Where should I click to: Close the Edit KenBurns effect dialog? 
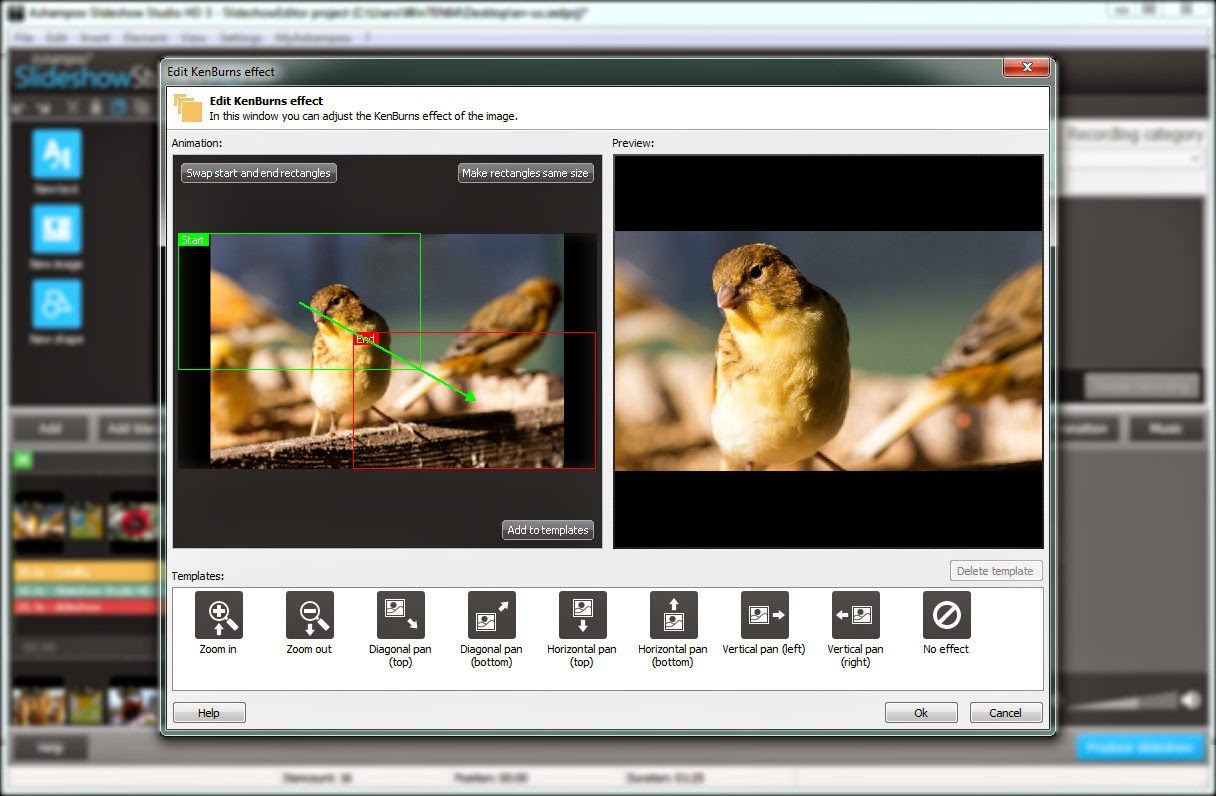(1025, 69)
